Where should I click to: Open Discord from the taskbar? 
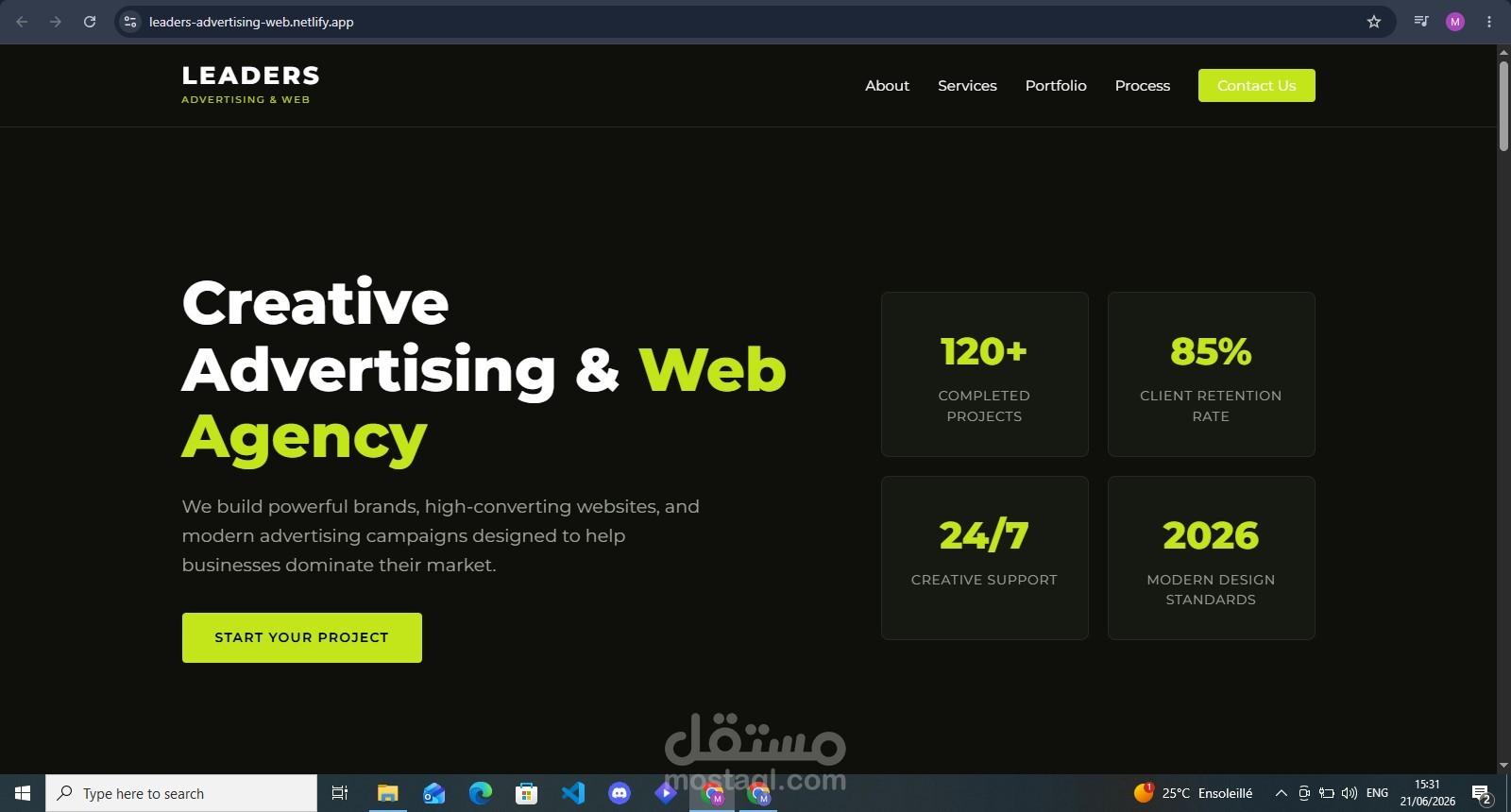[x=620, y=793]
